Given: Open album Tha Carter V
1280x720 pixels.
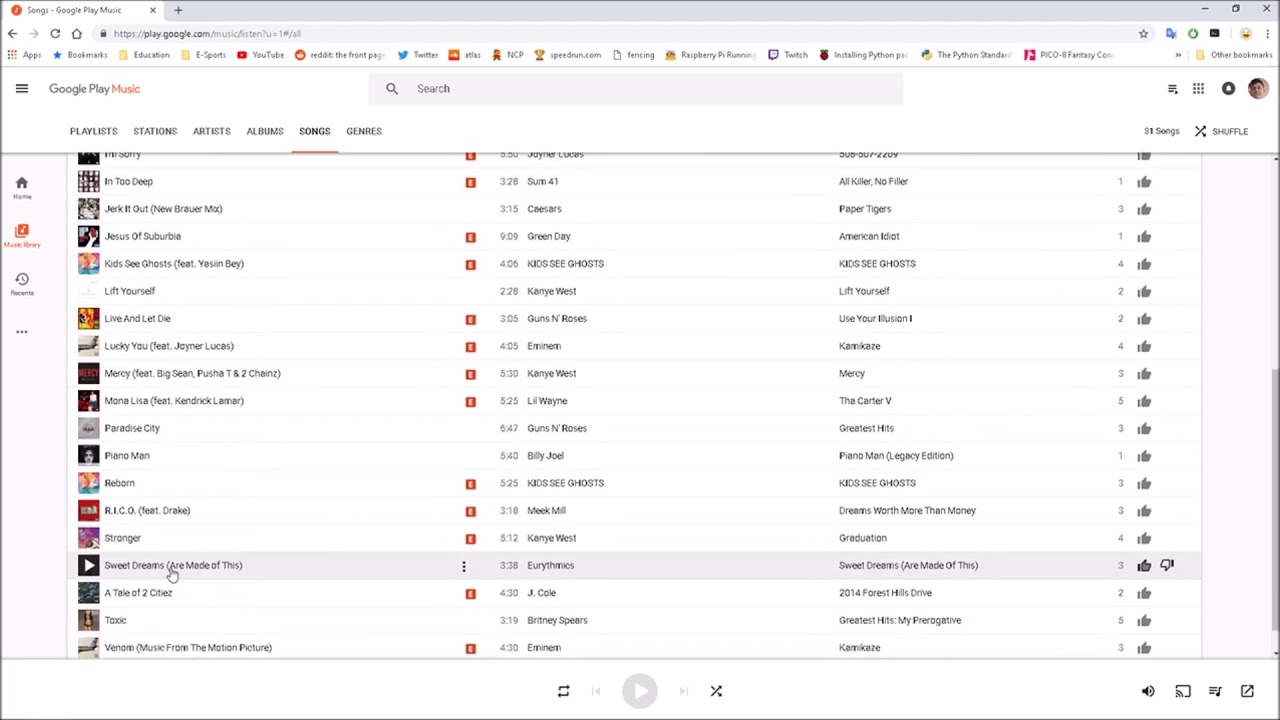Looking at the screenshot, I should [865, 401].
